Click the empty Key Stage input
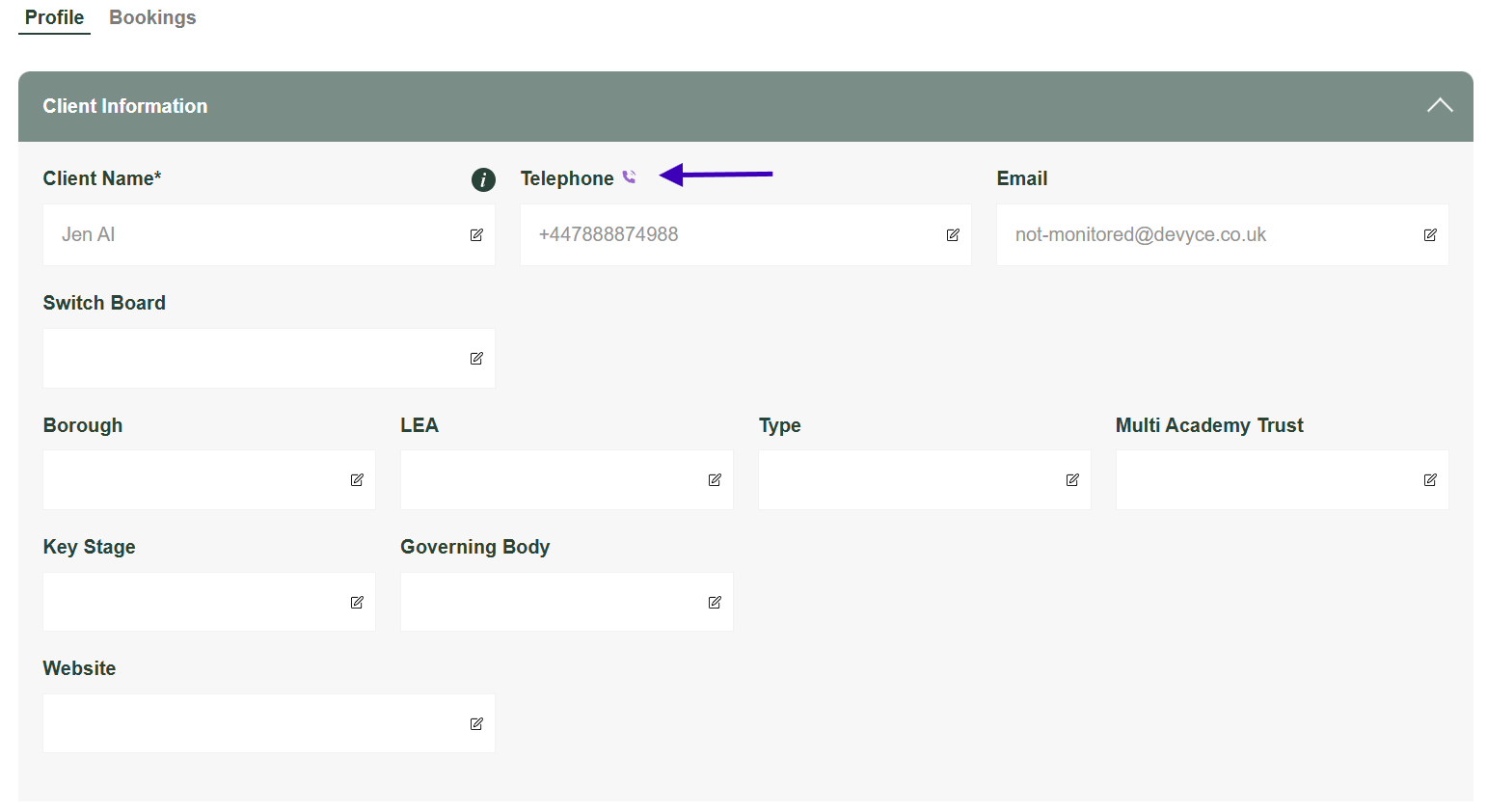Viewport: 1487px width, 812px height. point(209,602)
